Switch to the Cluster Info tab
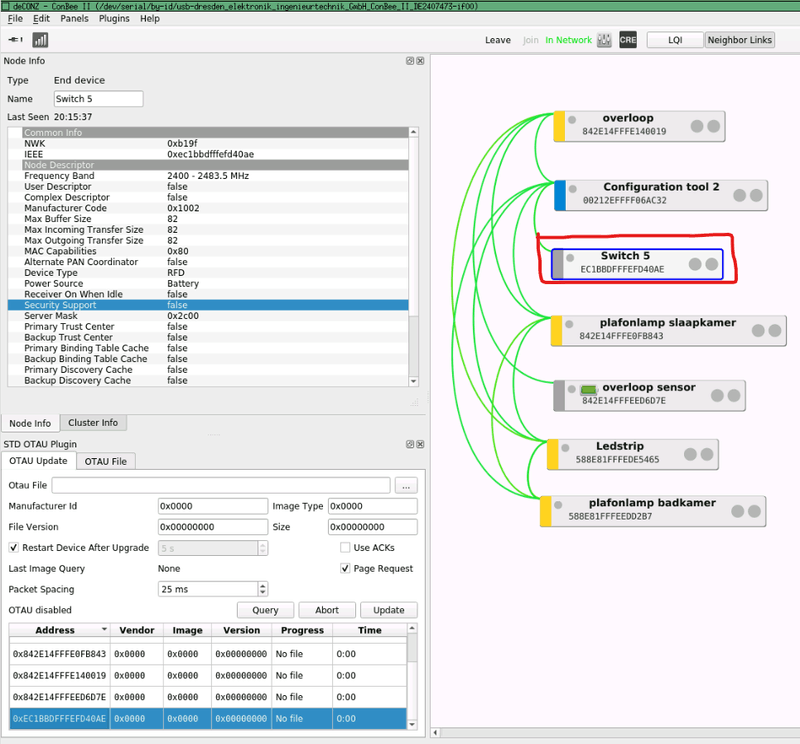 [94, 423]
